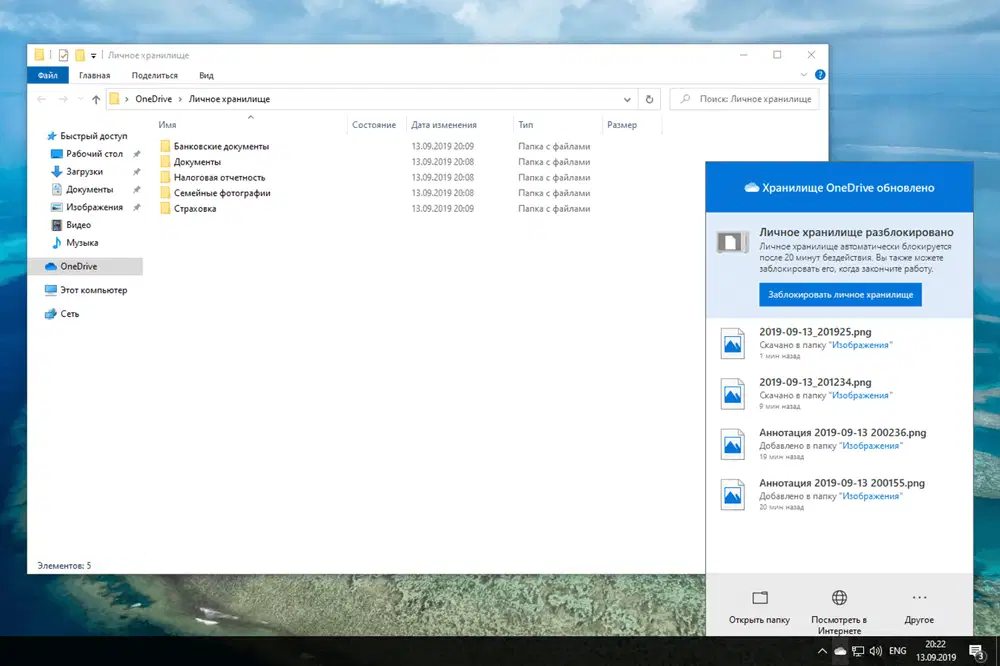Click the back navigation arrow
The image size is (1000, 666).
[40, 98]
